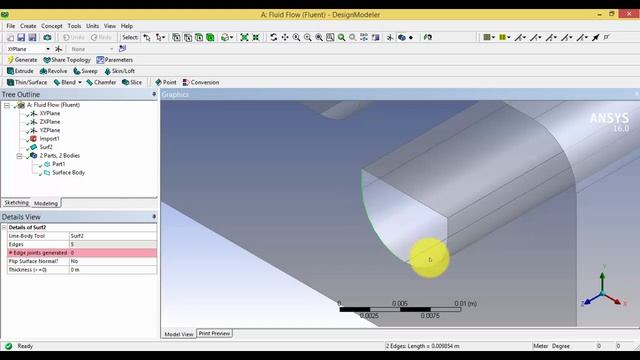Open the Create menu

tap(28, 26)
